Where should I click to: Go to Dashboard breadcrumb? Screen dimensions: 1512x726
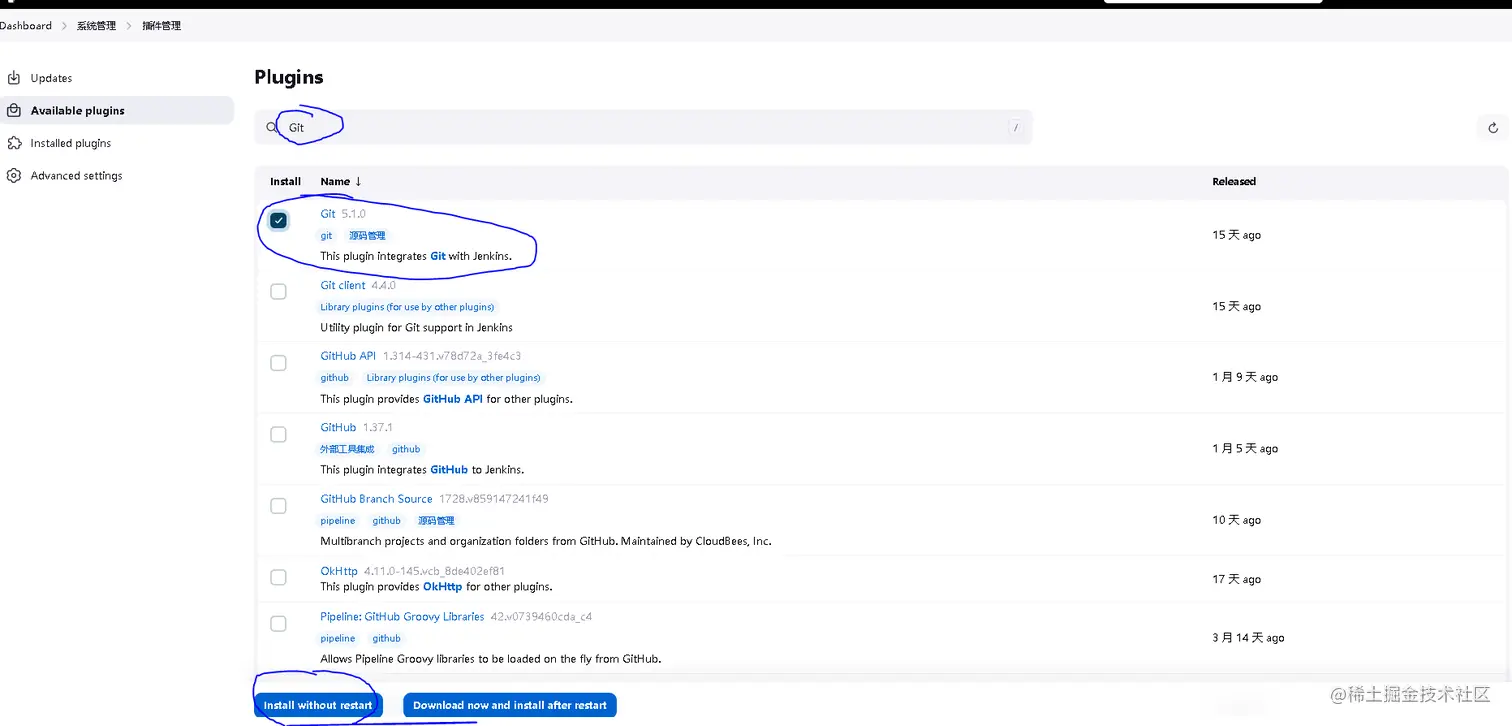(x=26, y=25)
